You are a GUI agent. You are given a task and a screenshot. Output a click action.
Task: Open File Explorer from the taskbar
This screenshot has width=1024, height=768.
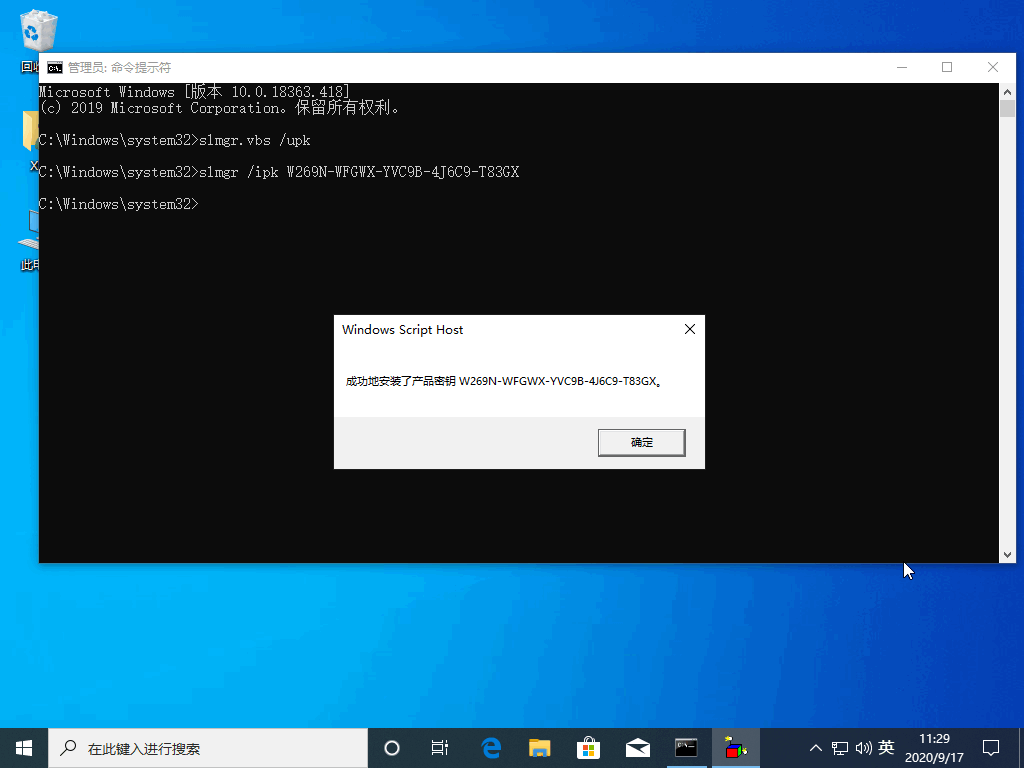point(539,747)
